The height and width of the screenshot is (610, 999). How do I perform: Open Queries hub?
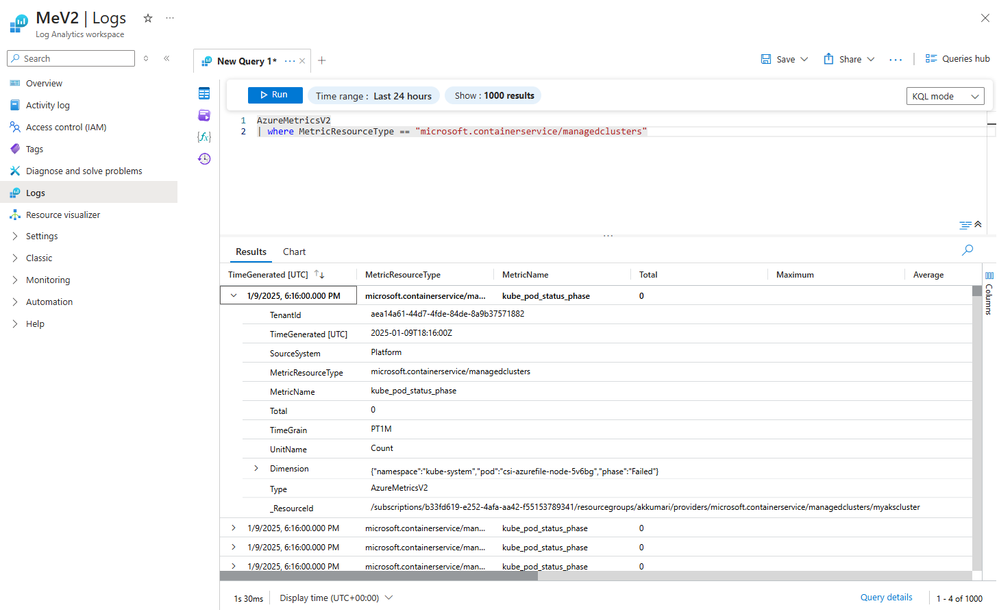(x=958, y=59)
